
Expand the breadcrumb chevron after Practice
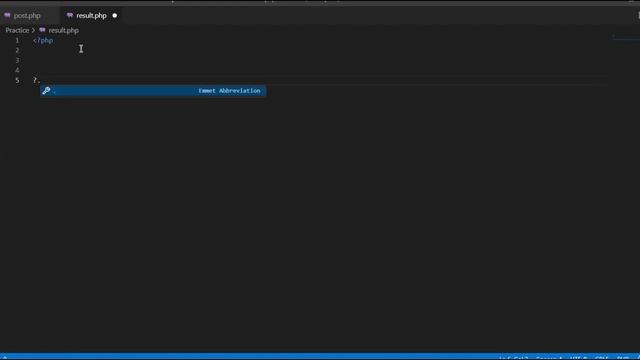[x=33, y=30]
